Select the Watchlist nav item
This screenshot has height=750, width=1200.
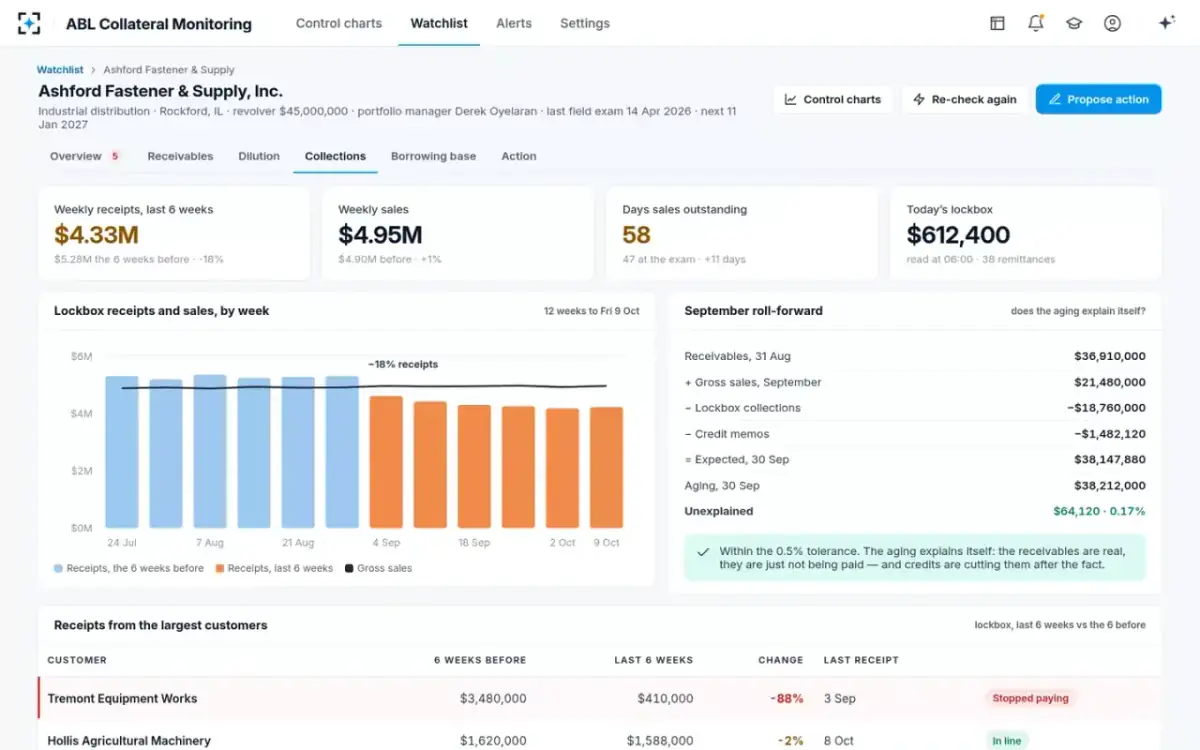[439, 23]
